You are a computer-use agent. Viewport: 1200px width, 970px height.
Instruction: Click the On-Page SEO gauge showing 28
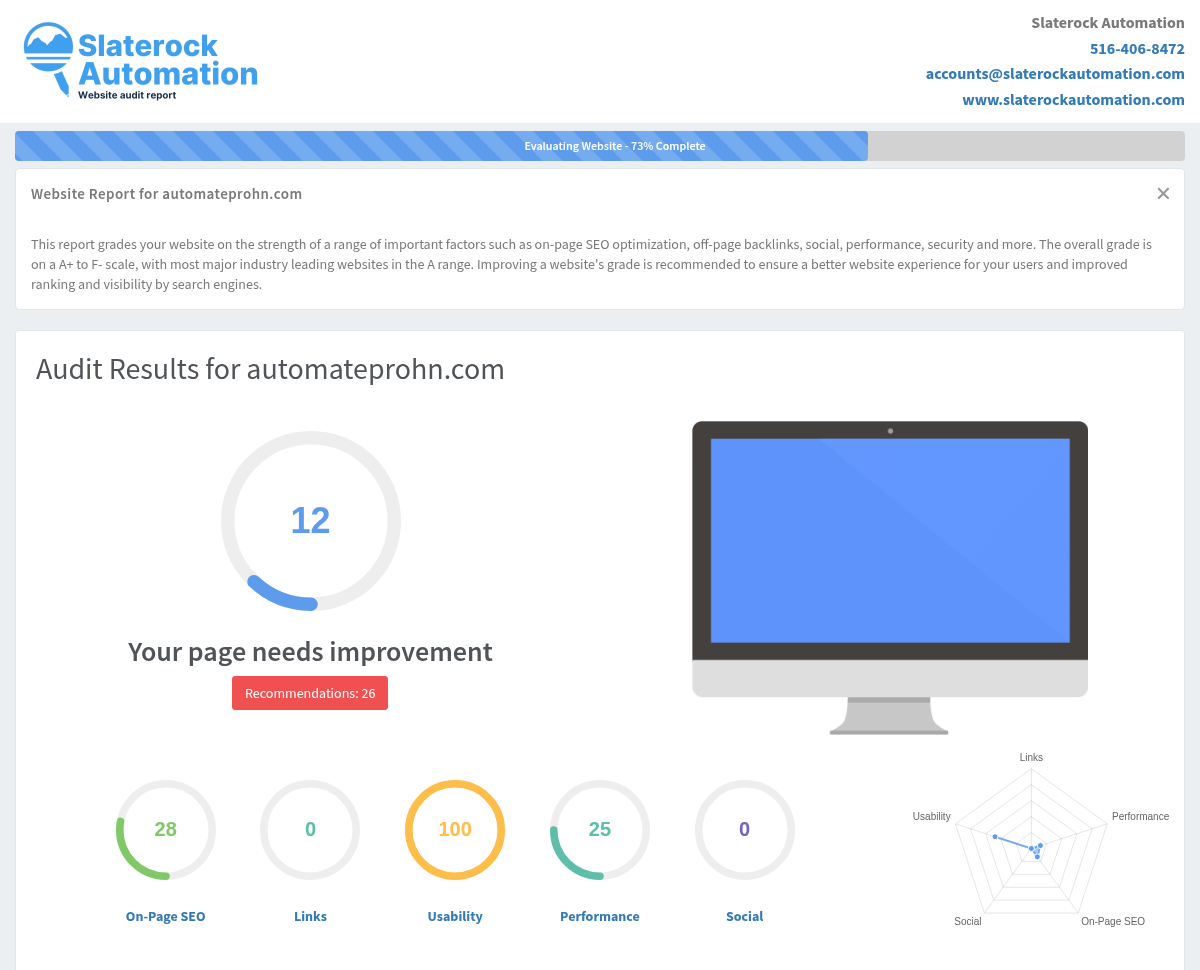166,830
